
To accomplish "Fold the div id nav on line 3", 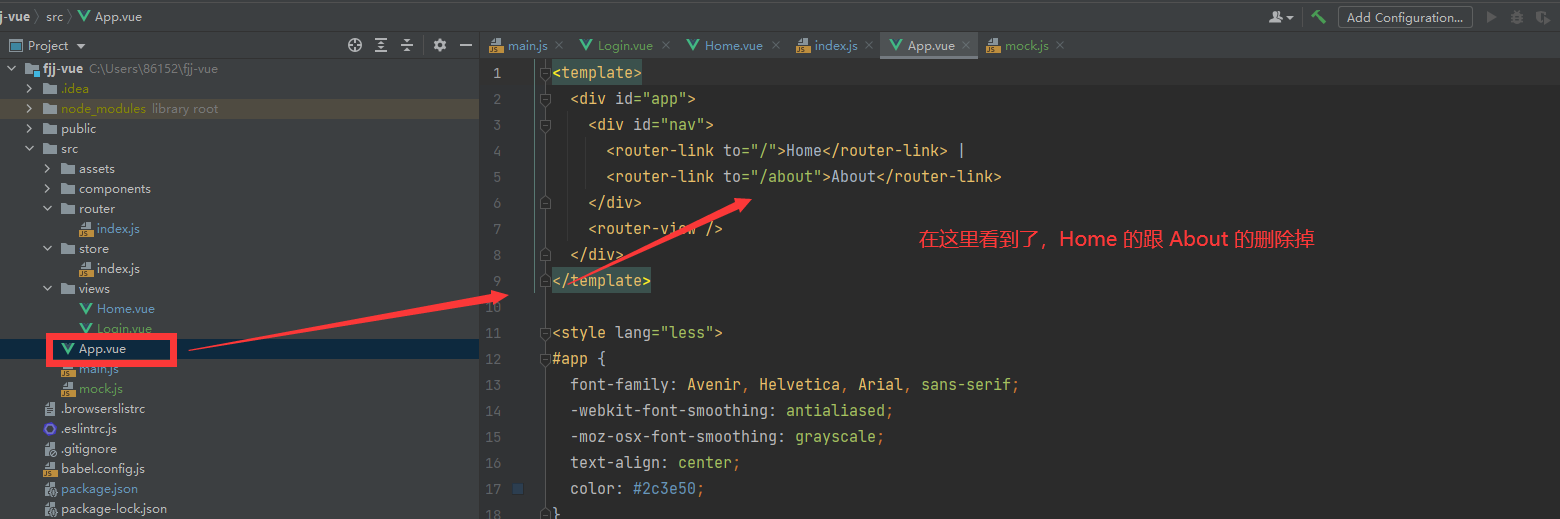I will (545, 125).
